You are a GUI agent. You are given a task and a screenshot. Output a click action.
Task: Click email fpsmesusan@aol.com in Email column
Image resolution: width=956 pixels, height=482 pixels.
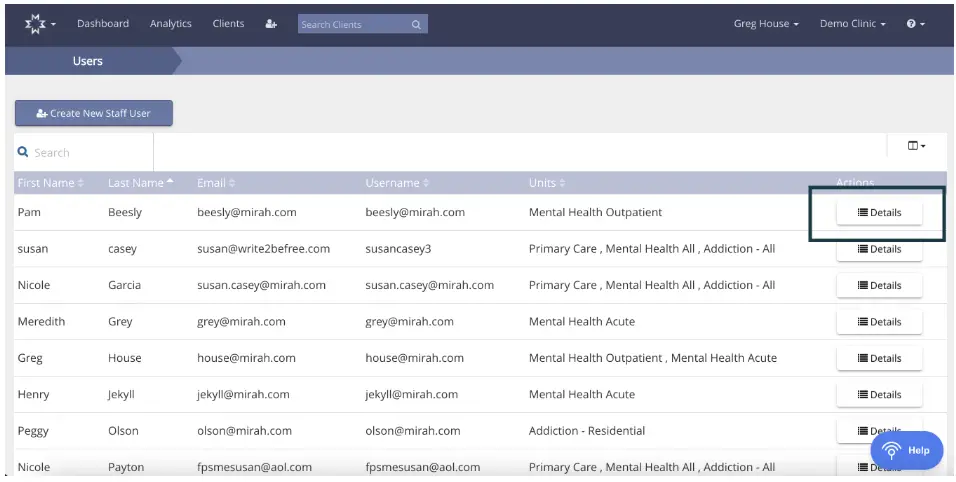[254, 467]
